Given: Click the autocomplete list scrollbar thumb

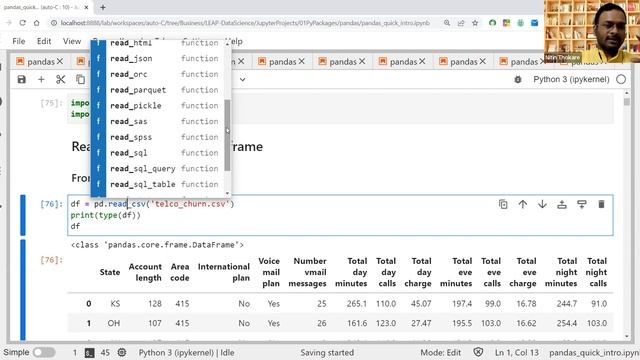Looking at the screenshot, I should point(227,136).
